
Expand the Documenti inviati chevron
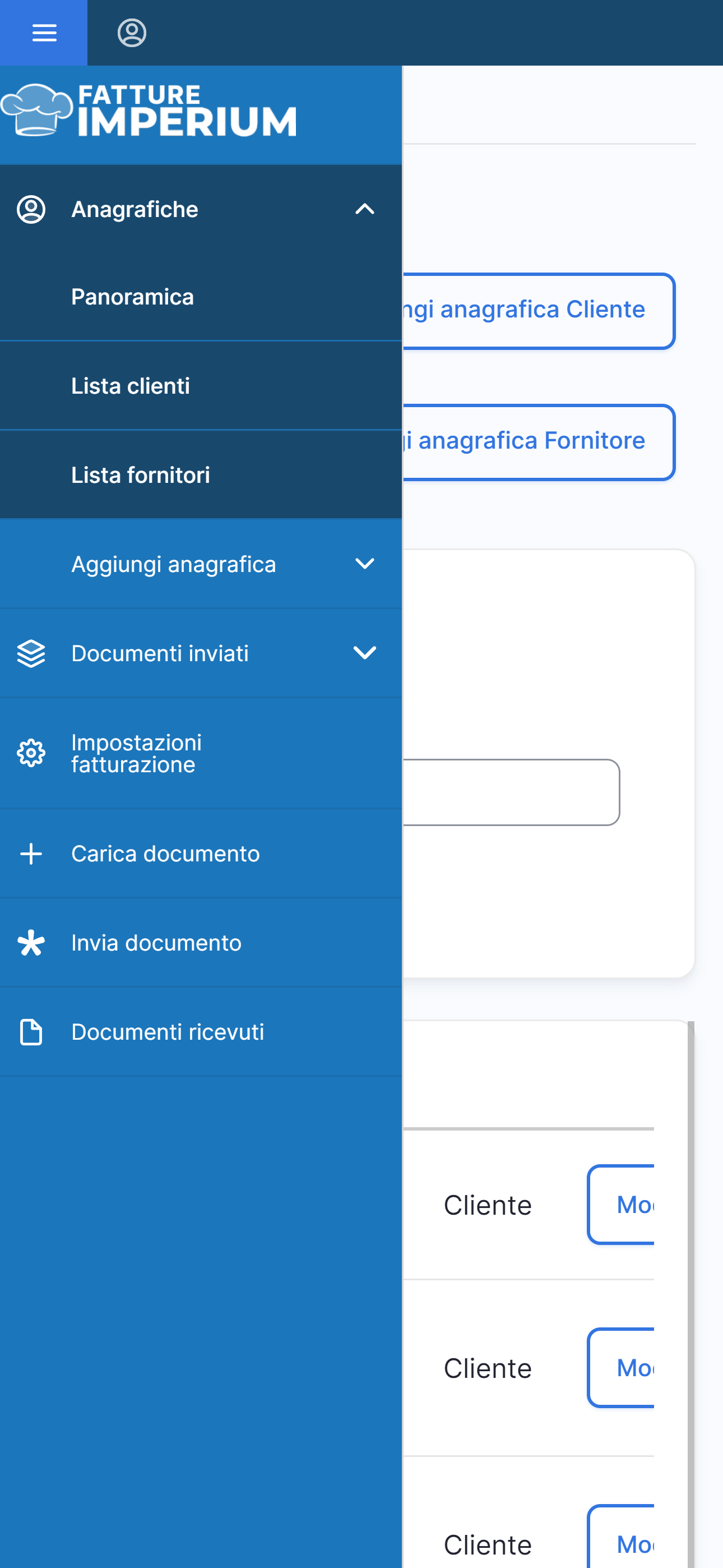tap(364, 654)
